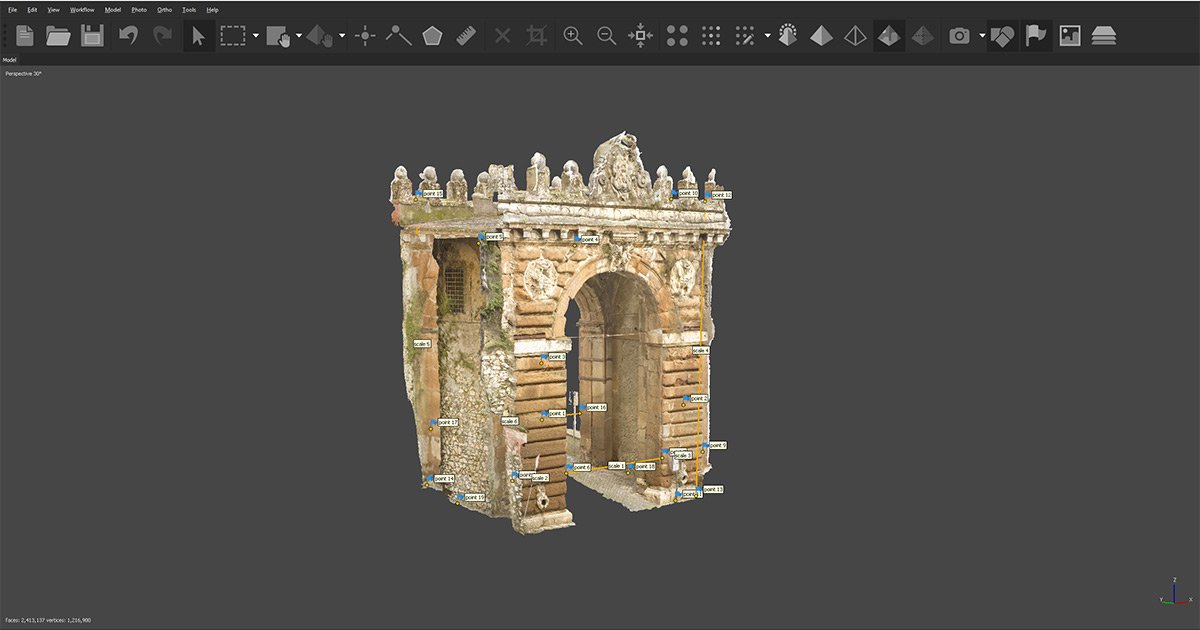This screenshot has height=630, width=1200.
Task: Open the Ortho menu
Action: point(165,9)
